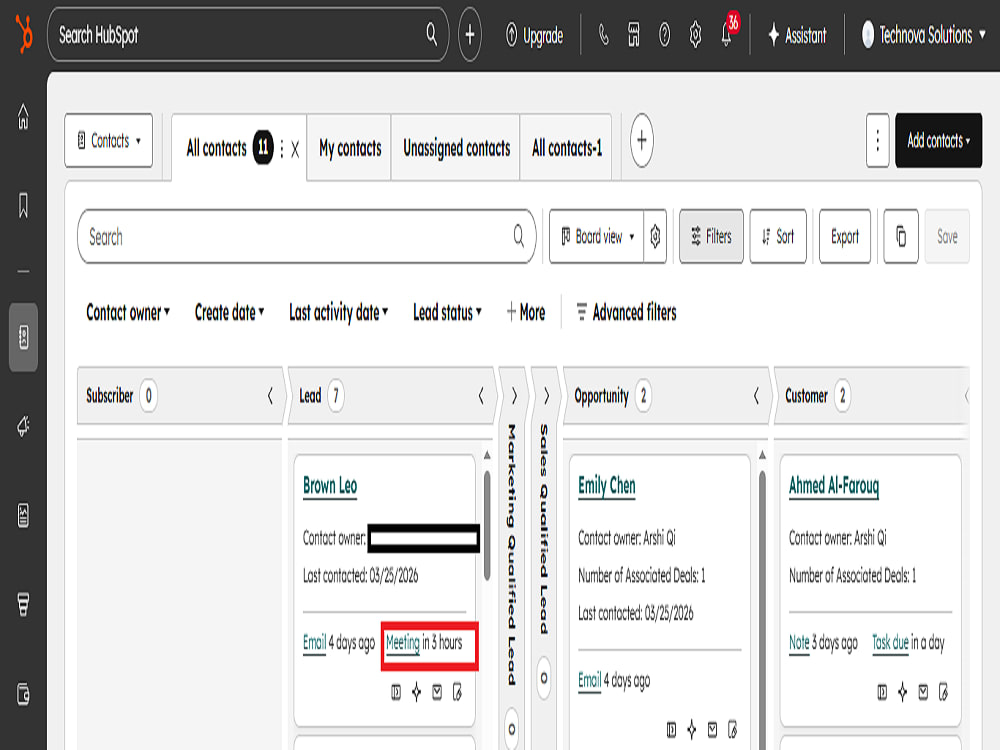
Task: Open the settings gear in top bar
Action: [x=695, y=35]
